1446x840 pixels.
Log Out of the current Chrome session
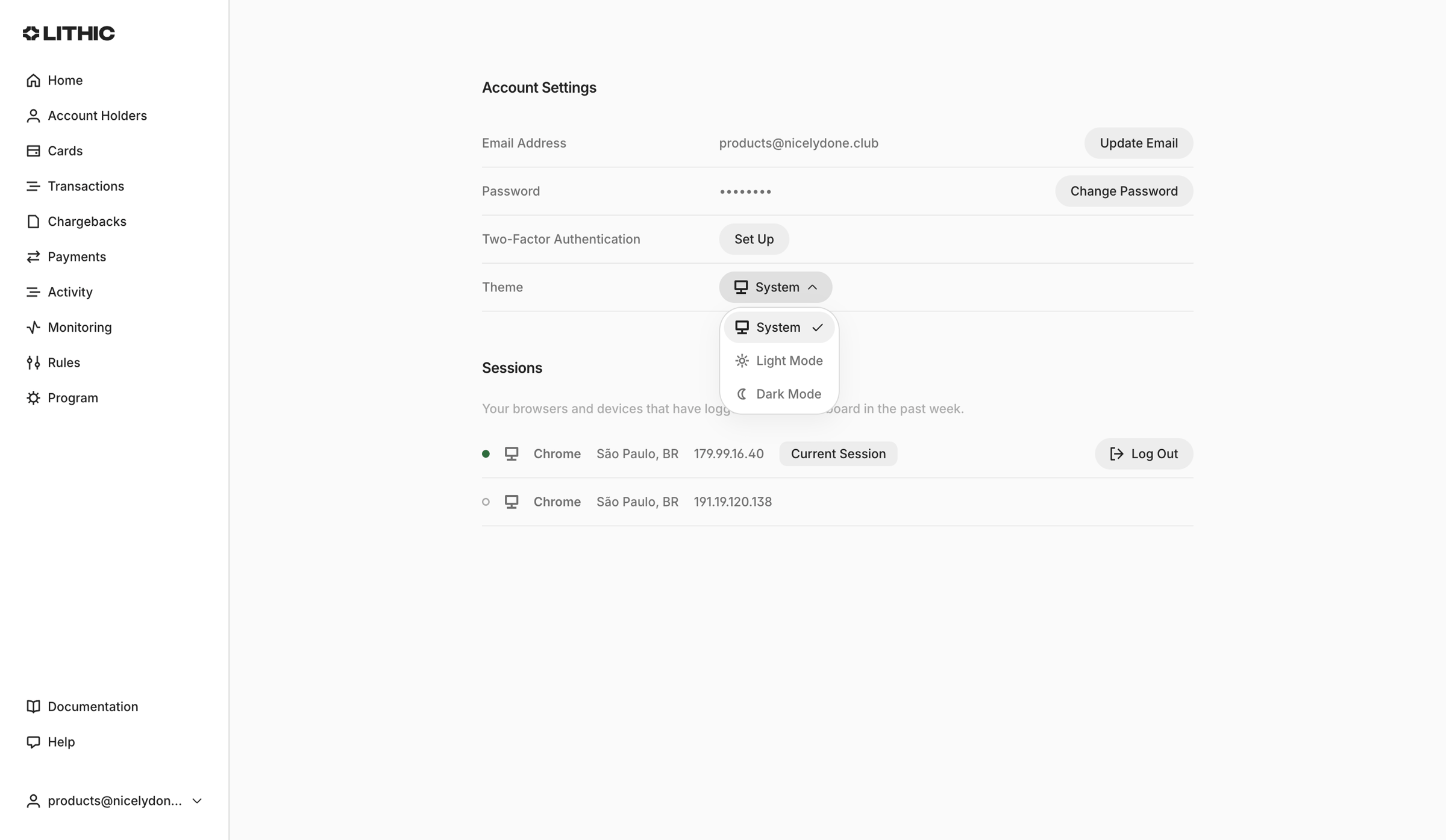click(x=1144, y=454)
